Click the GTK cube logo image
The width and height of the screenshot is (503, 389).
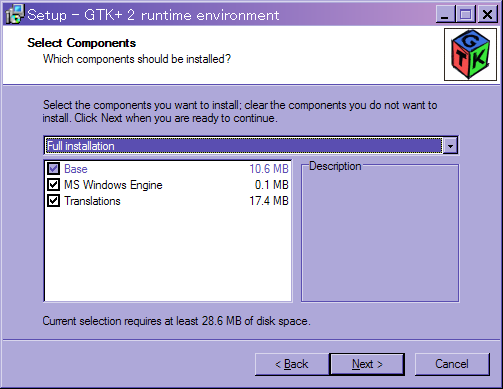tap(470, 54)
